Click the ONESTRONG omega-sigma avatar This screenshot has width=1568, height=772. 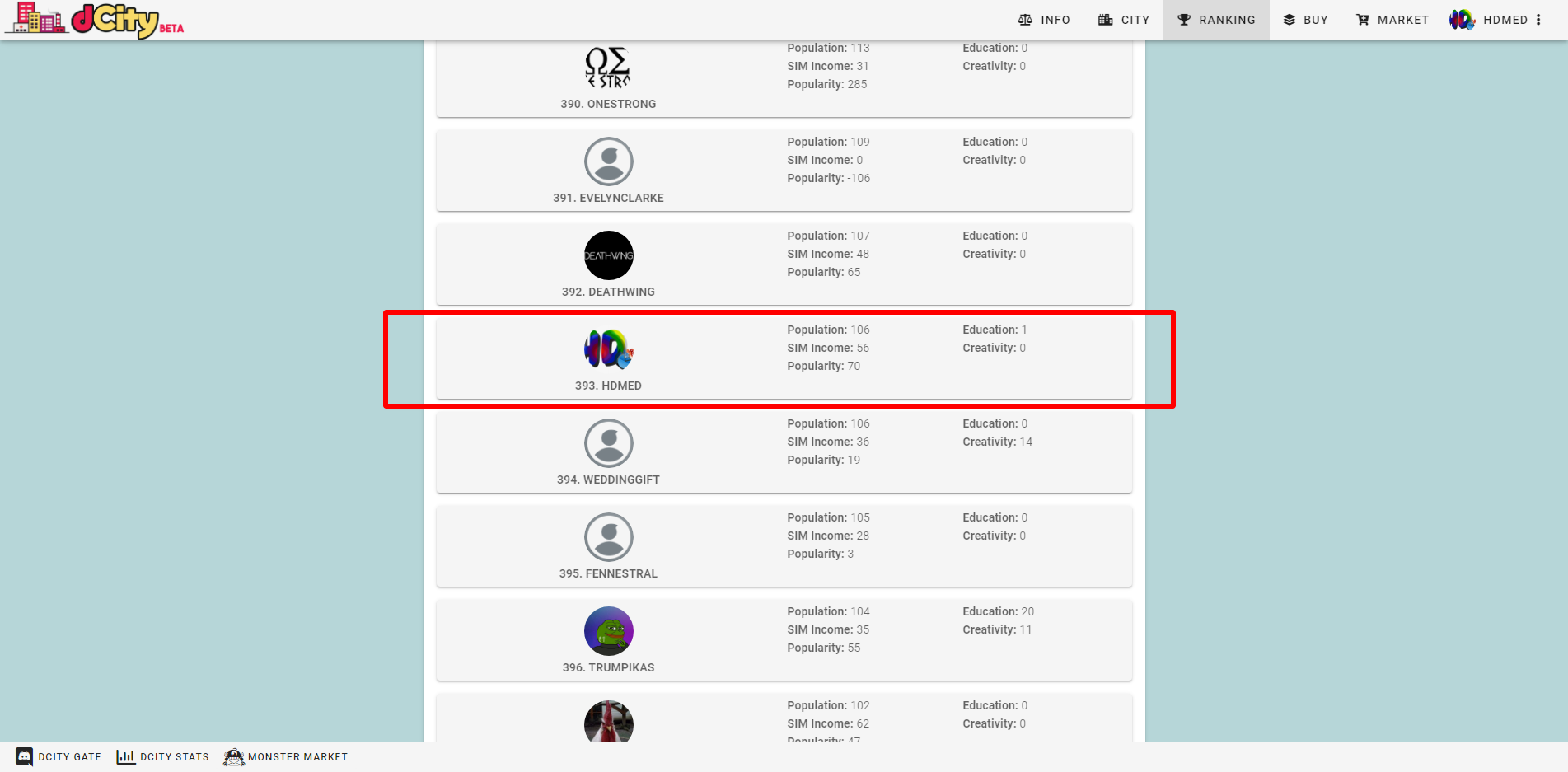[608, 68]
